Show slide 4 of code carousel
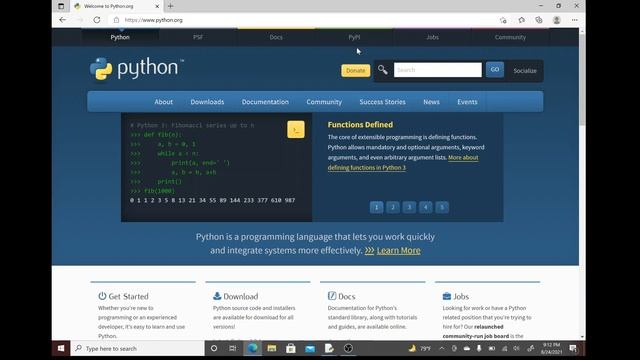 [x=425, y=207]
